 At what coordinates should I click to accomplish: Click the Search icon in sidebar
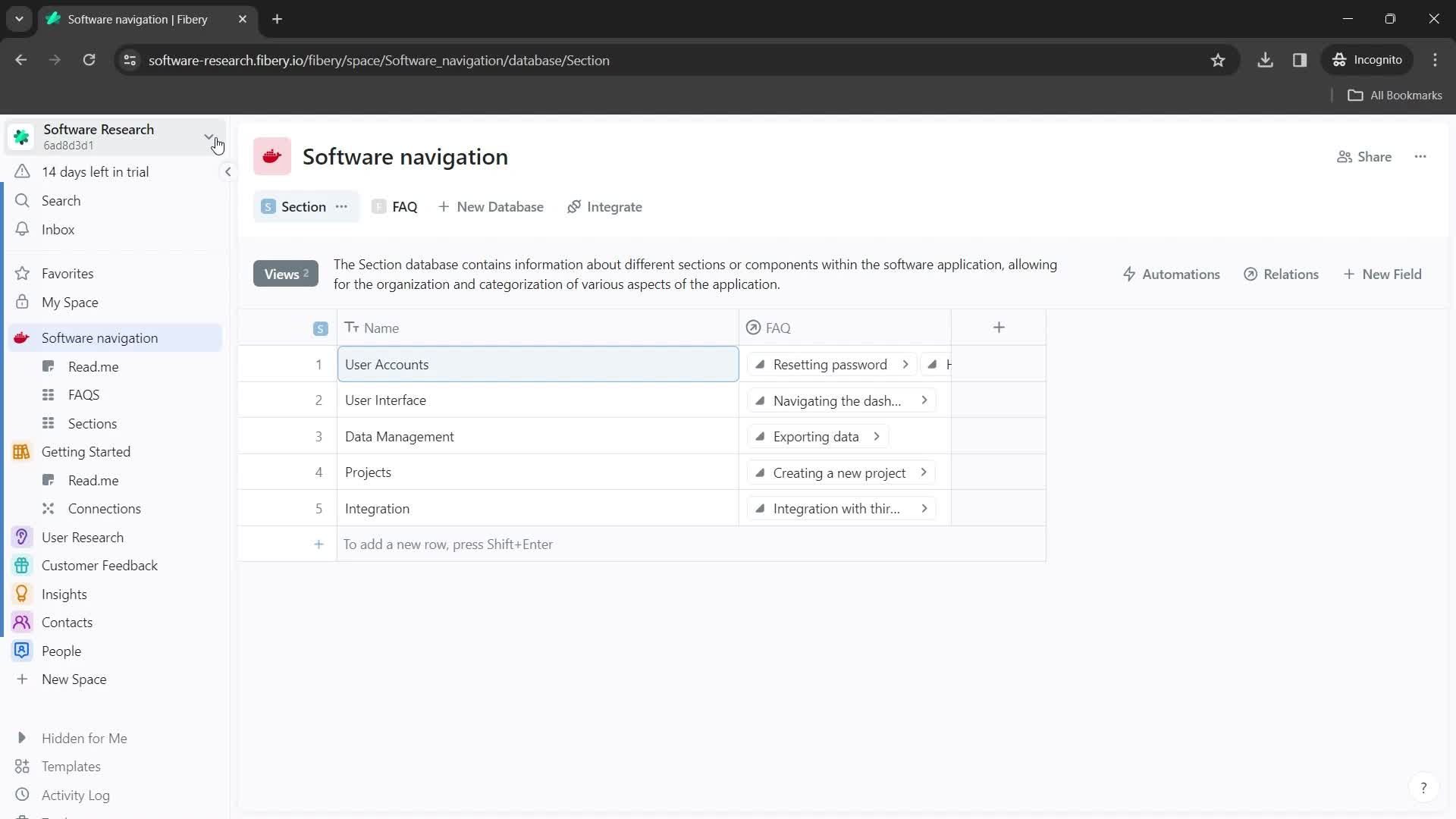point(22,200)
